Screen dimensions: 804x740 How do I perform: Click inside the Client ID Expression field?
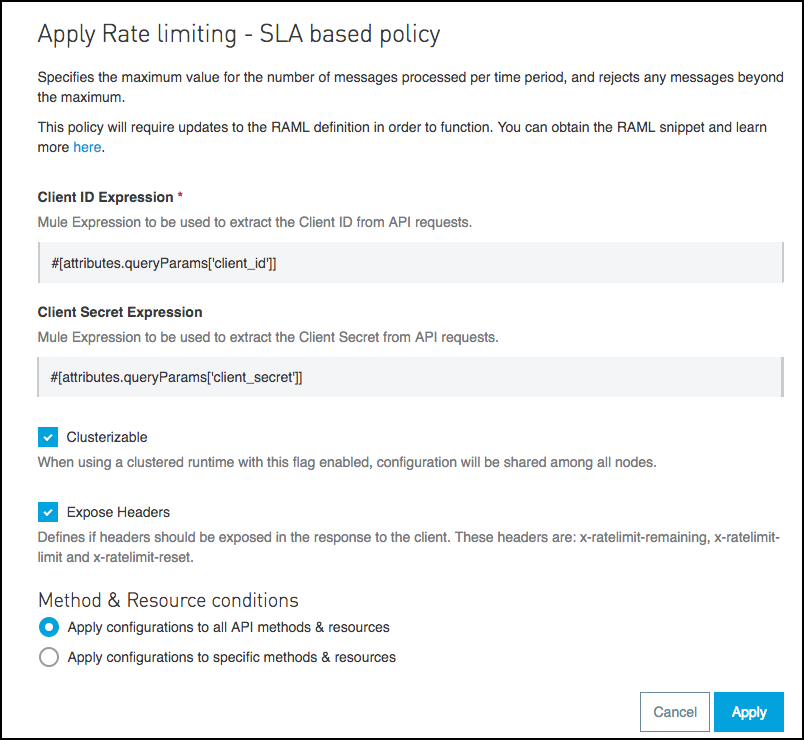coord(400,261)
